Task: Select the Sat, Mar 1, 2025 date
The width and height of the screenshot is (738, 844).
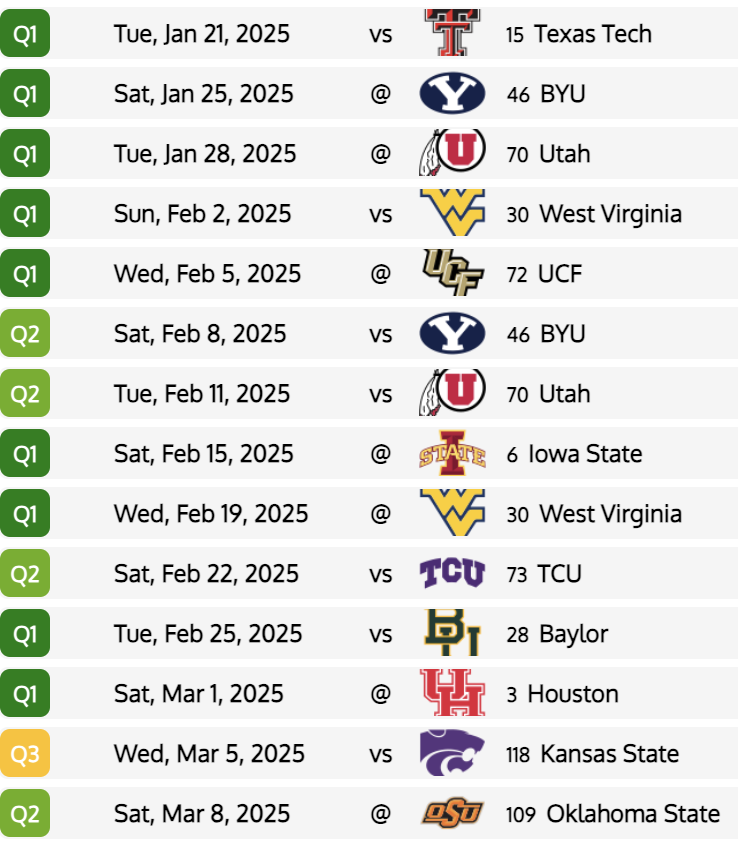Action: coord(199,694)
